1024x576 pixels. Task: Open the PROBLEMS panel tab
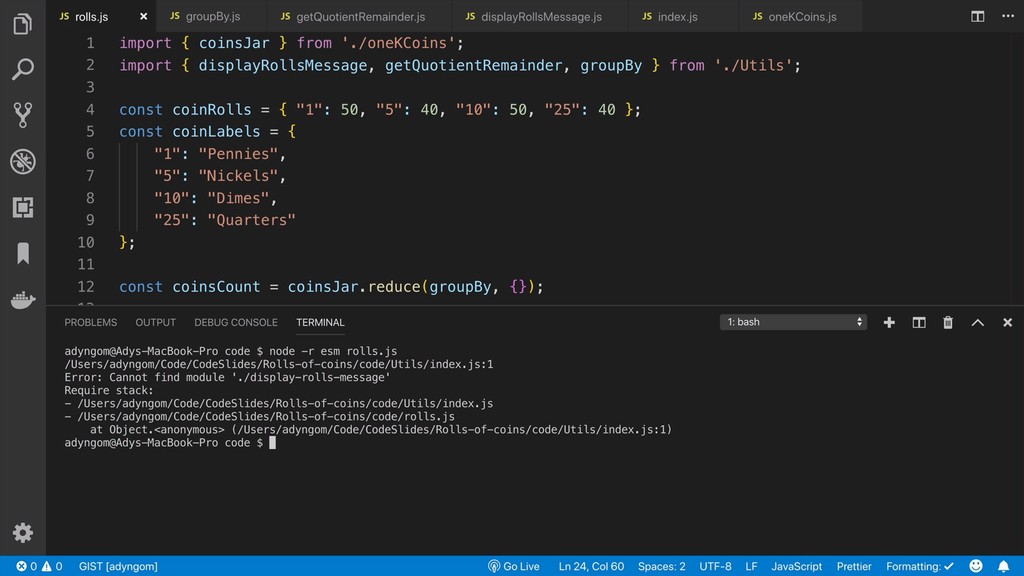click(x=91, y=323)
